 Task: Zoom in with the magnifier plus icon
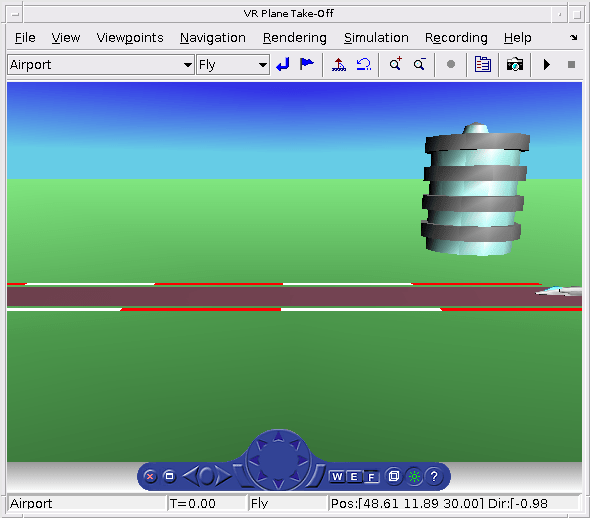(x=395, y=64)
